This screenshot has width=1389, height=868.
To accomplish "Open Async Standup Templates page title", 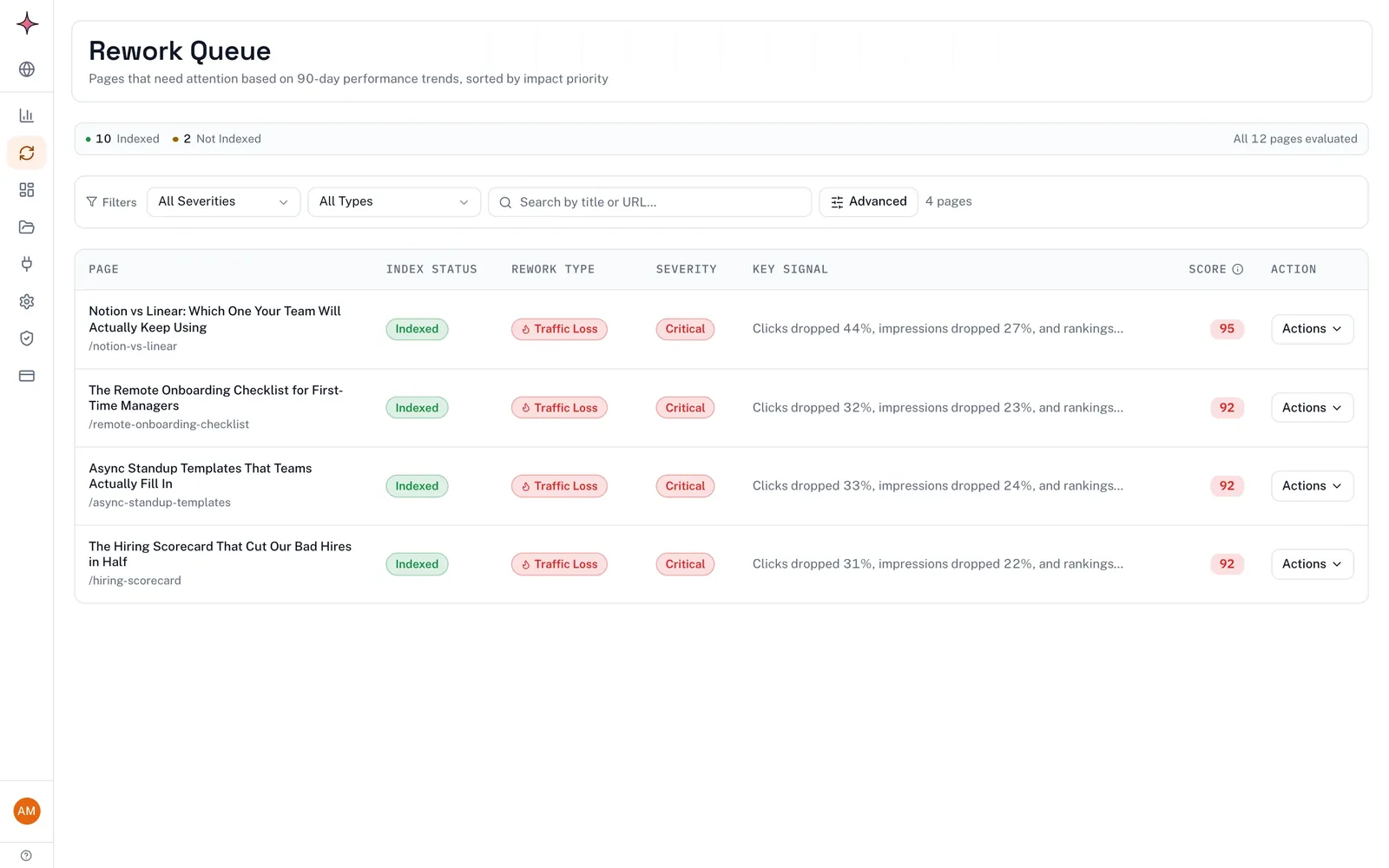I will pyautogui.click(x=201, y=476).
